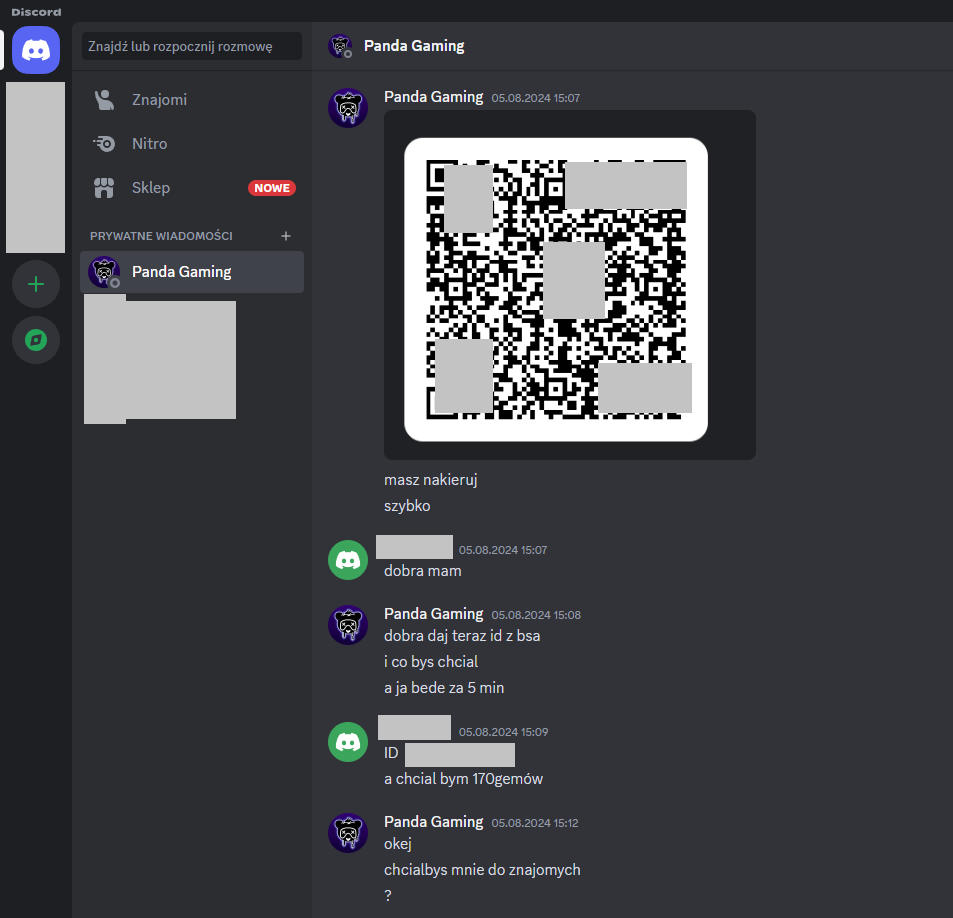Viewport: 953px width, 918px height.
Task: Click Panda Gaming avatar on 15:12 message
Action: (x=348, y=833)
